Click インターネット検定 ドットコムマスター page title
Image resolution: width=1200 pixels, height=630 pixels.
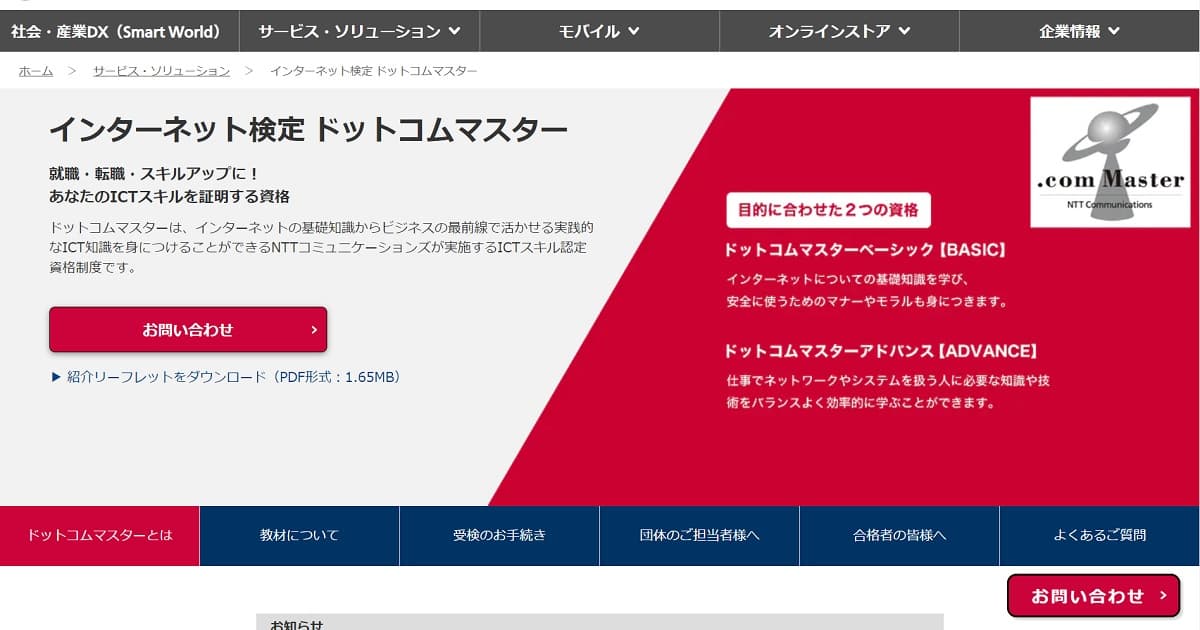[308, 129]
